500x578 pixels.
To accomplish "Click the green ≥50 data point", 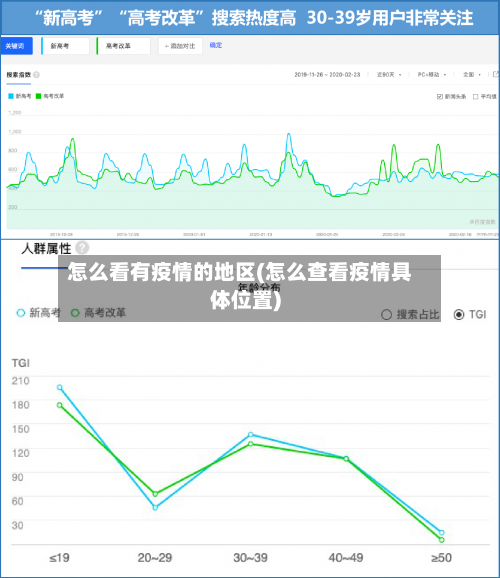I will click(x=442, y=540).
